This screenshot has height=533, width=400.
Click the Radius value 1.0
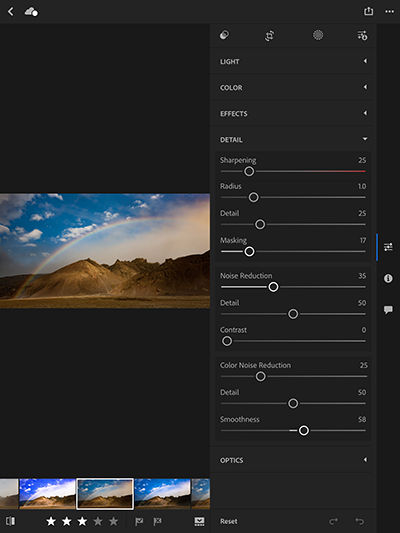(x=362, y=186)
